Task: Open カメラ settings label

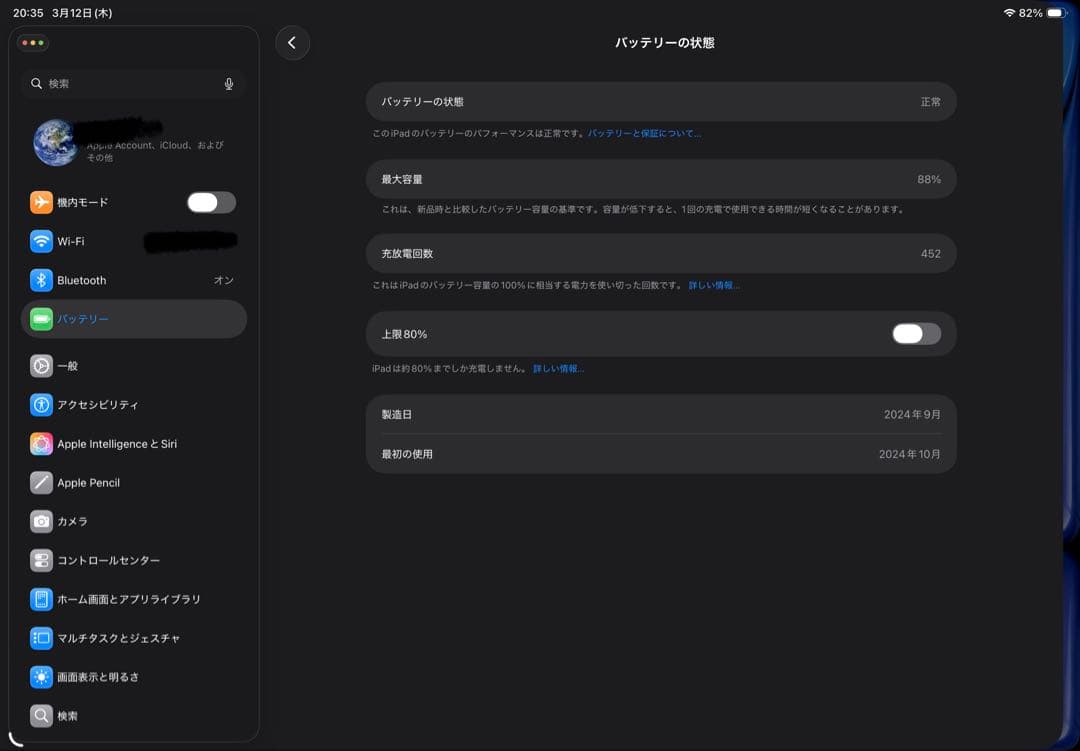Action: (x=72, y=522)
